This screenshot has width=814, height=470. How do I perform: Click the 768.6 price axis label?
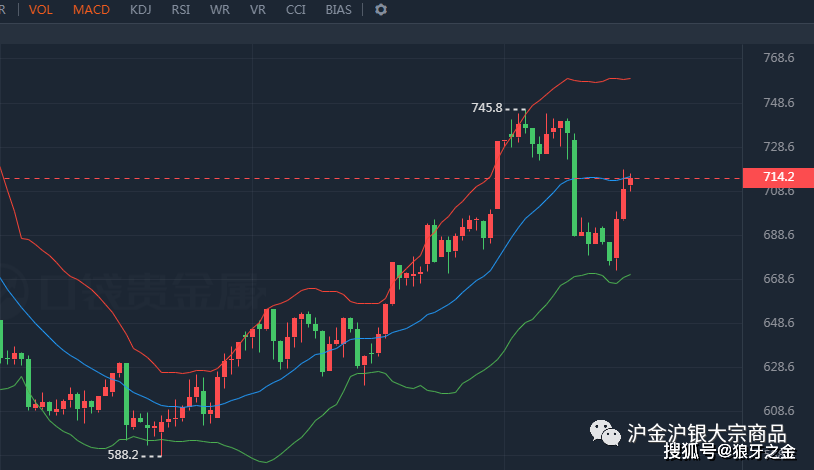pos(779,58)
